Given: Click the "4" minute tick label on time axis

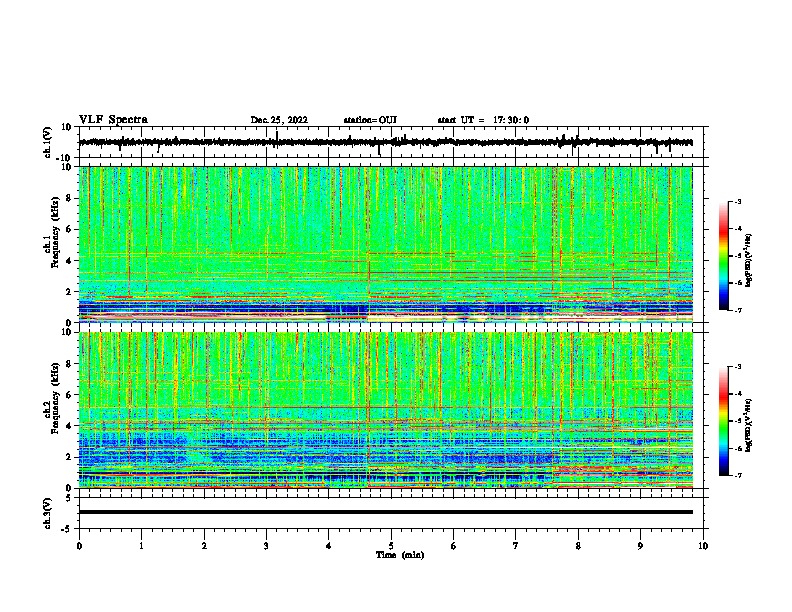Looking at the screenshot, I should click(x=329, y=546).
